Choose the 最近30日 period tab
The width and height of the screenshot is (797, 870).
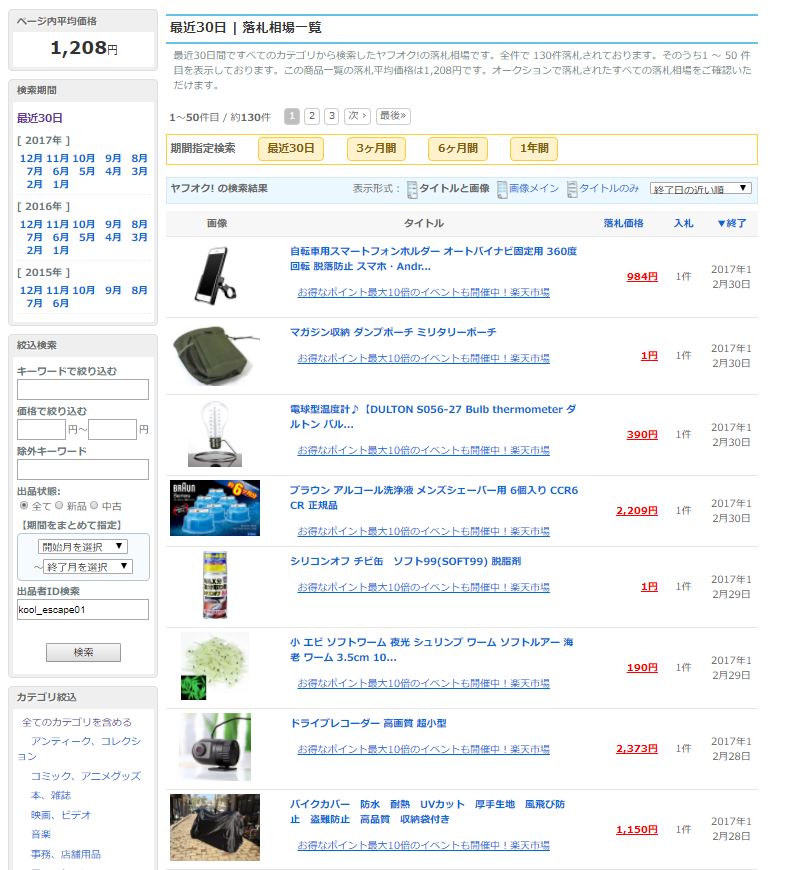click(x=291, y=149)
